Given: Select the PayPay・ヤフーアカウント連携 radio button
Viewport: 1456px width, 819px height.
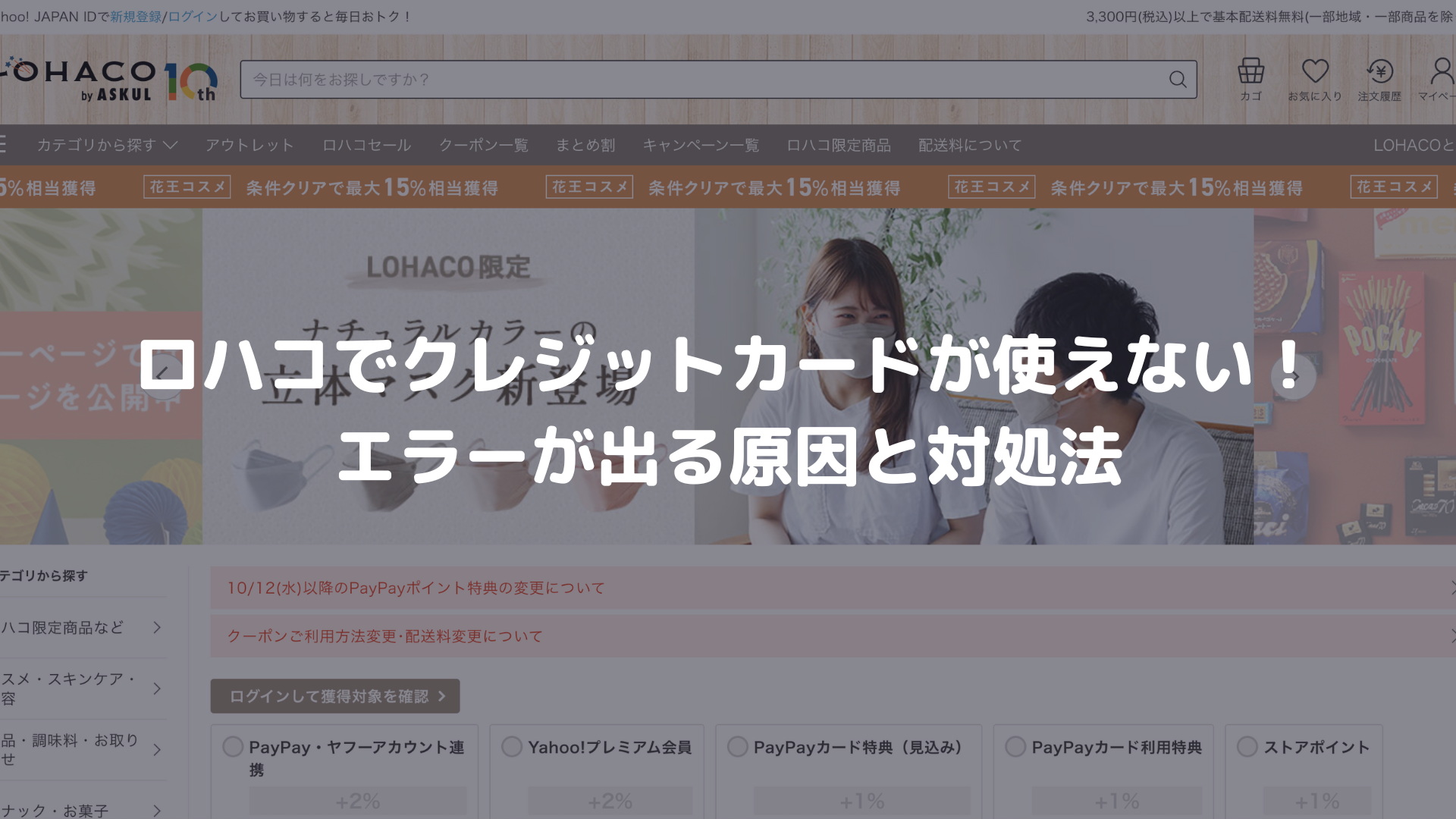Looking at the screenshot, I should (x=233, y=747).
